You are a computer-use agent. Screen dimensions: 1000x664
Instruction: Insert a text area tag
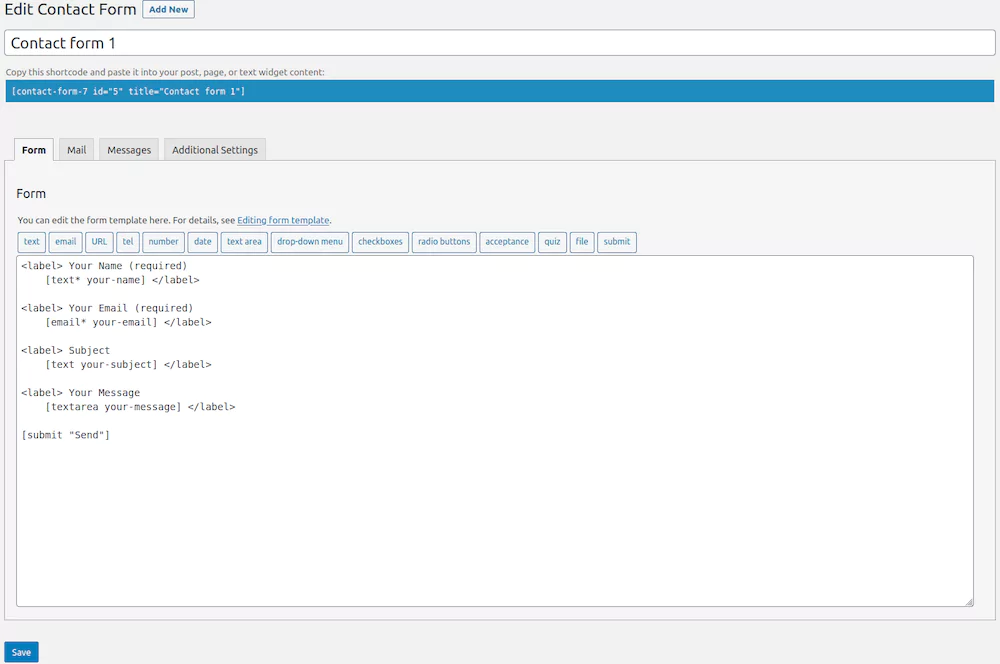point(244,242)
